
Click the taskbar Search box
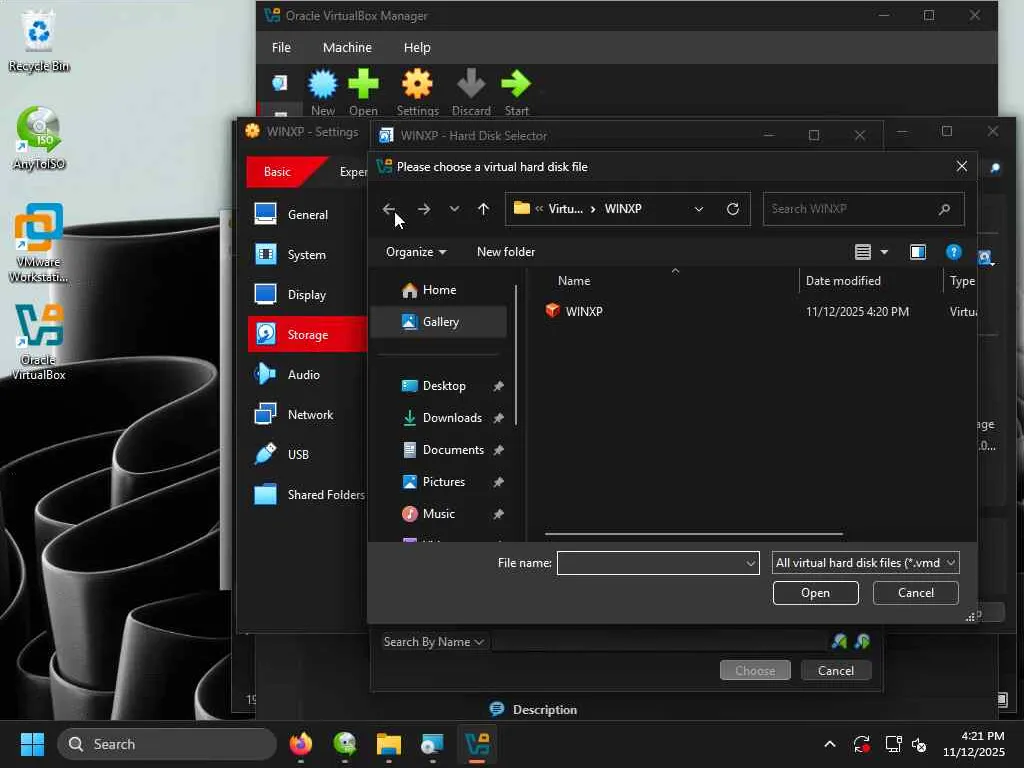point(167,744)
